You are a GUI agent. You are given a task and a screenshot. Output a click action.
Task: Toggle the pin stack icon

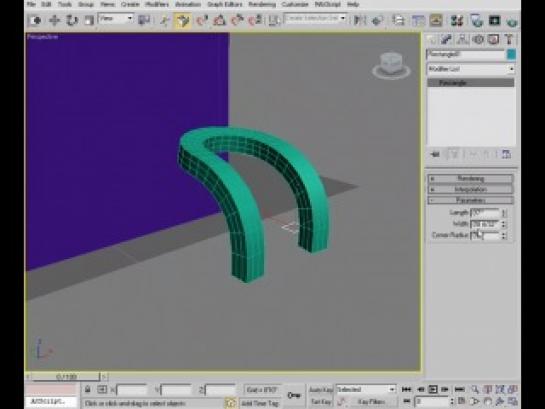click(435, 154)
